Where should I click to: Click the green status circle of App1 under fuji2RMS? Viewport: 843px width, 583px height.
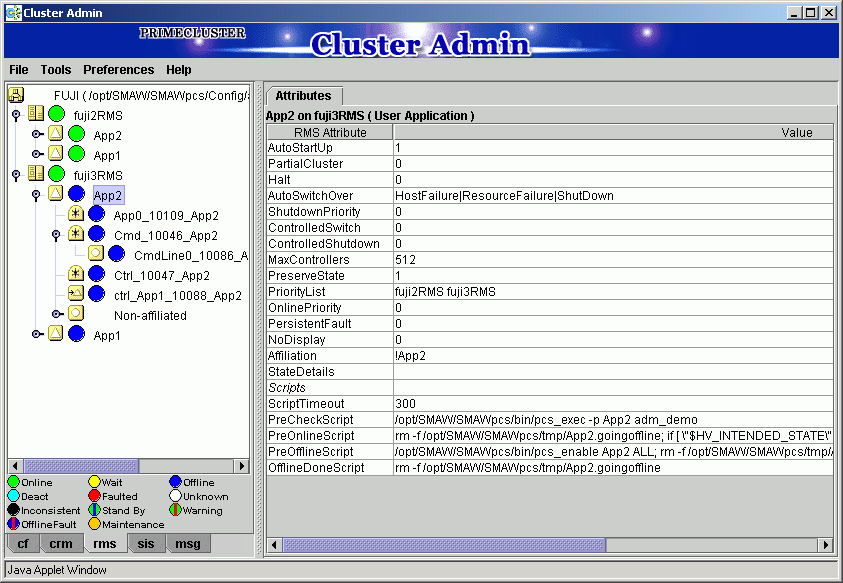coord(76,154)
